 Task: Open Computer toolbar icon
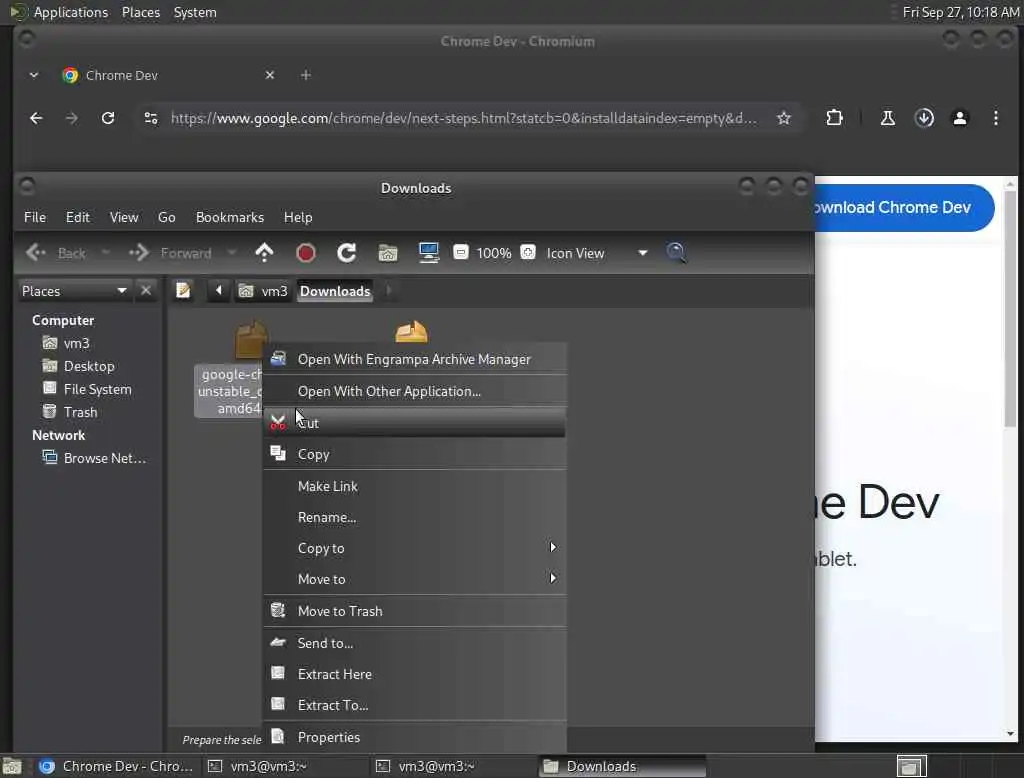point(429,253)
